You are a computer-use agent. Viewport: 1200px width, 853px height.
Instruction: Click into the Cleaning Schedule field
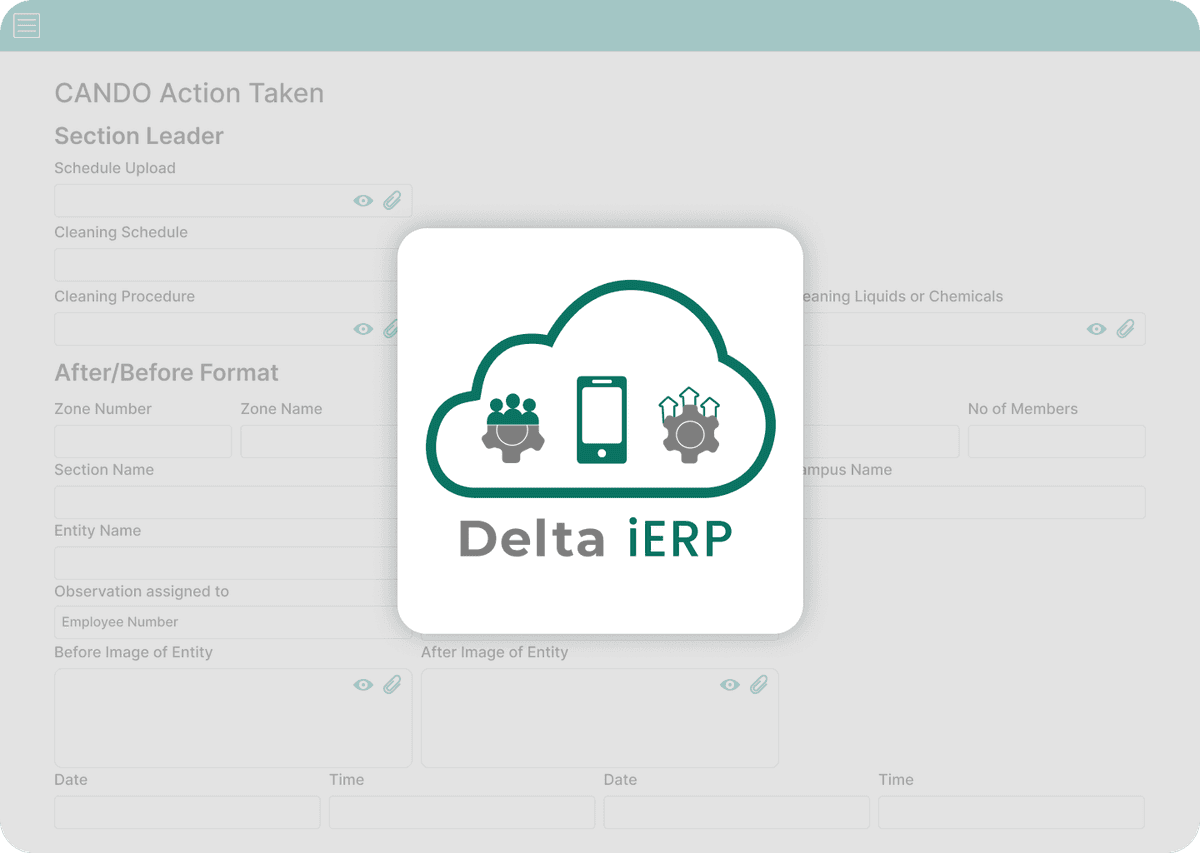pyautogui.click(x=226, y=265)
